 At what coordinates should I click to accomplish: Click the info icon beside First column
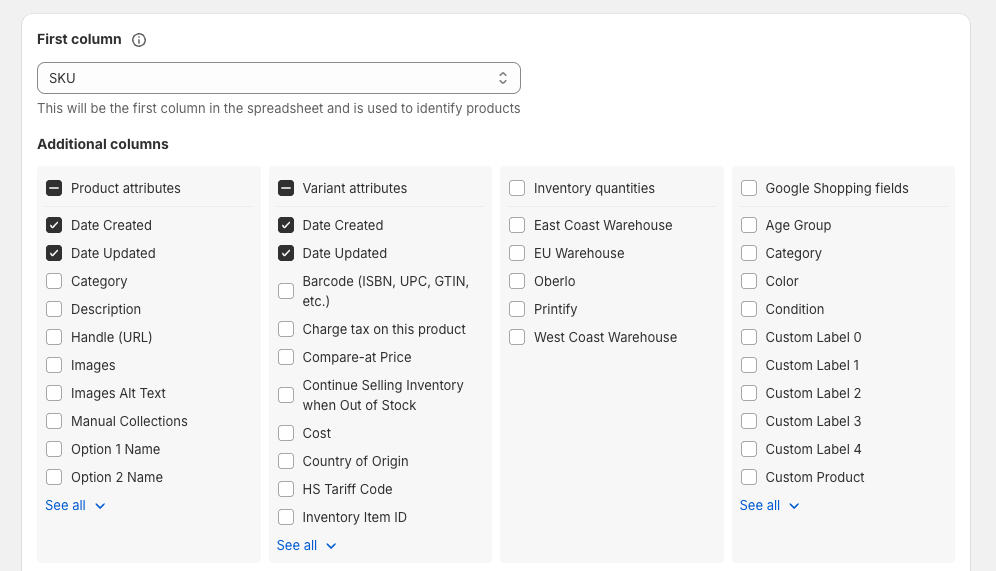point(138,40)
